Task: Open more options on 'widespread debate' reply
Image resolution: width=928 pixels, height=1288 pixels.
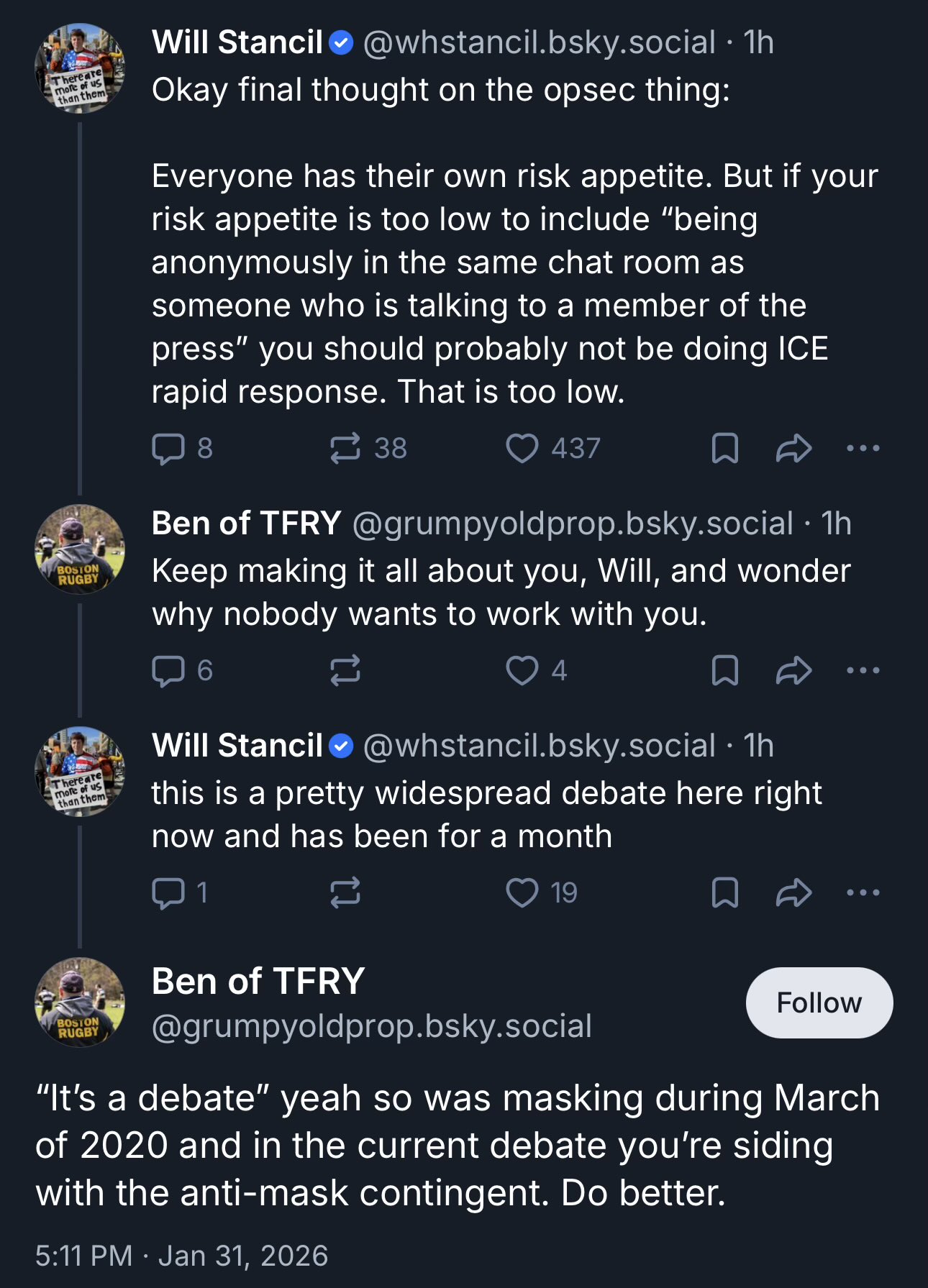Action: pos(863,892)
